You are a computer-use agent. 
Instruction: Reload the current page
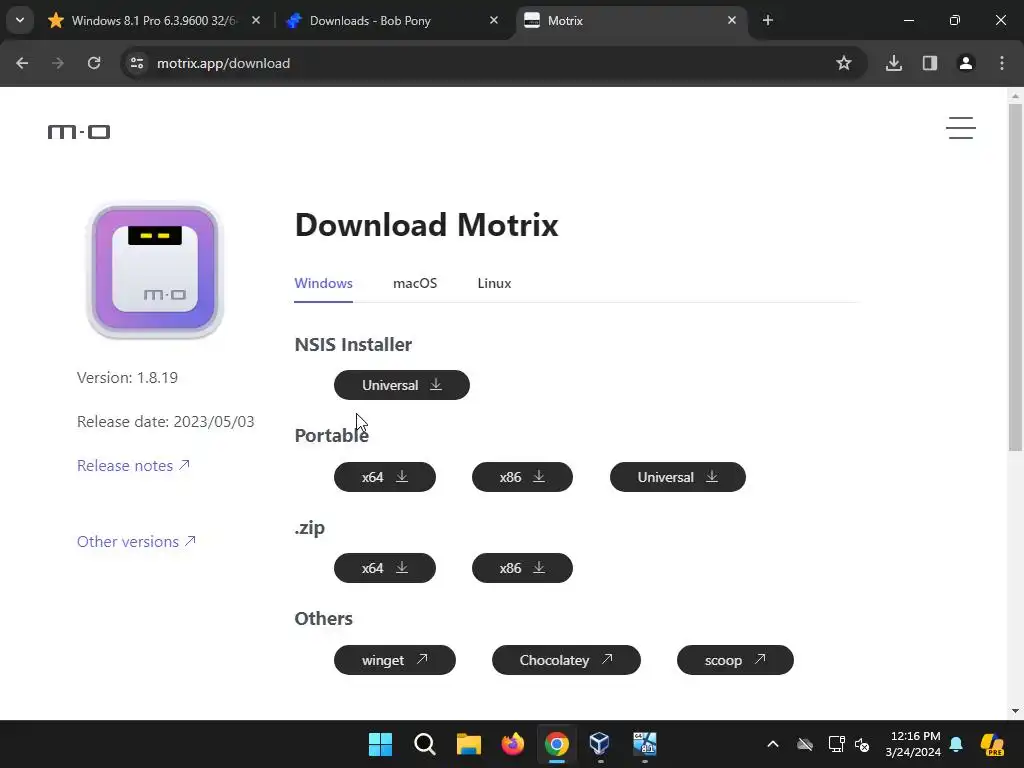(x=94, y=63)
